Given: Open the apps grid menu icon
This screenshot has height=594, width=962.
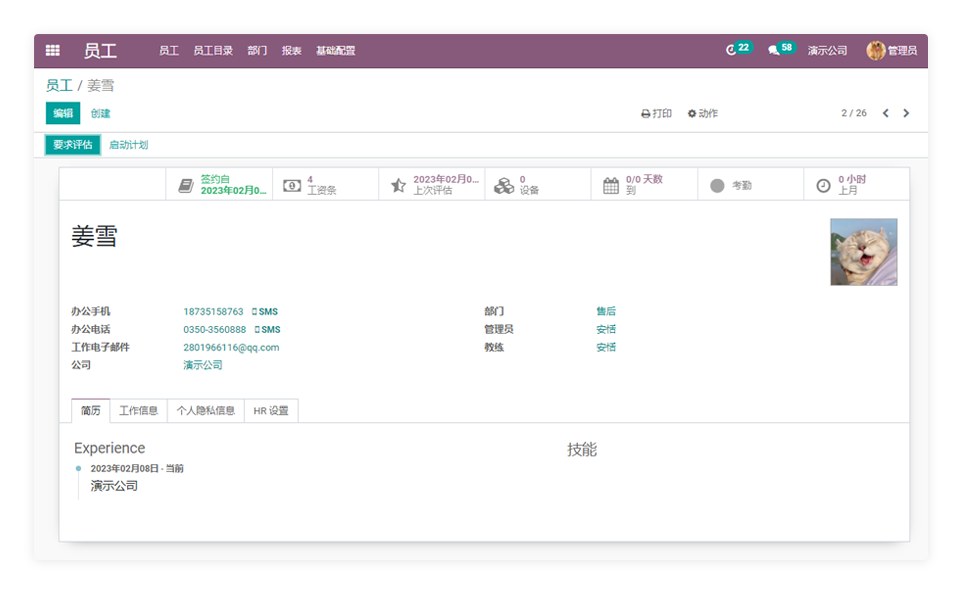Looking at the screenshot, I should tap(53, 50).
